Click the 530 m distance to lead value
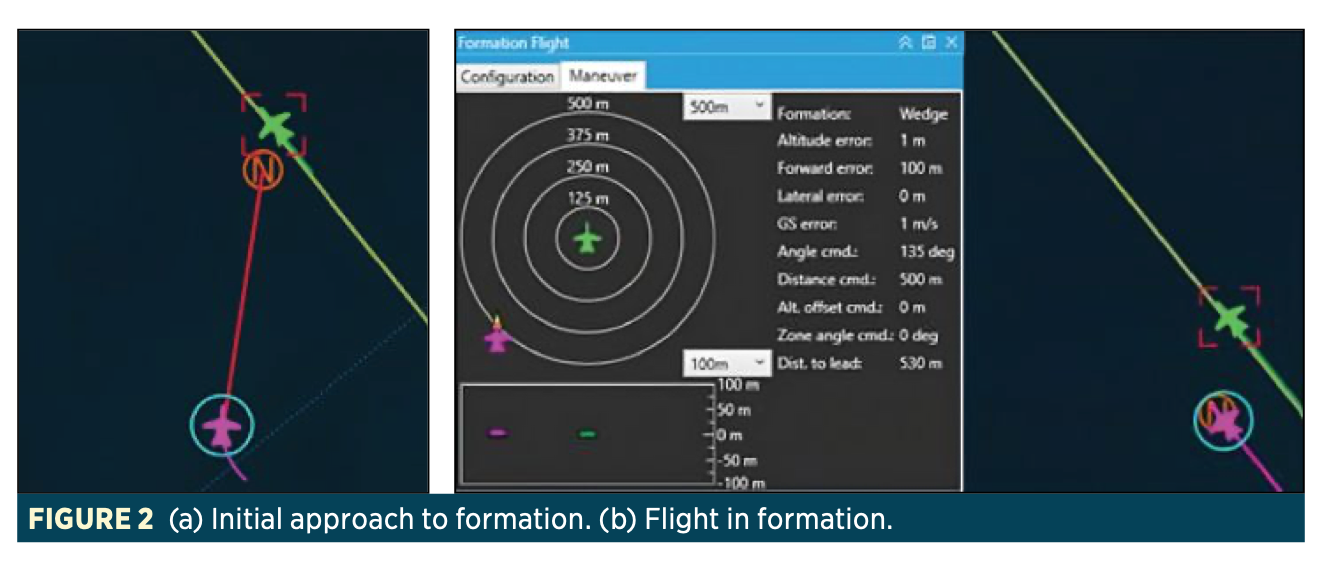 coord(920,363)
